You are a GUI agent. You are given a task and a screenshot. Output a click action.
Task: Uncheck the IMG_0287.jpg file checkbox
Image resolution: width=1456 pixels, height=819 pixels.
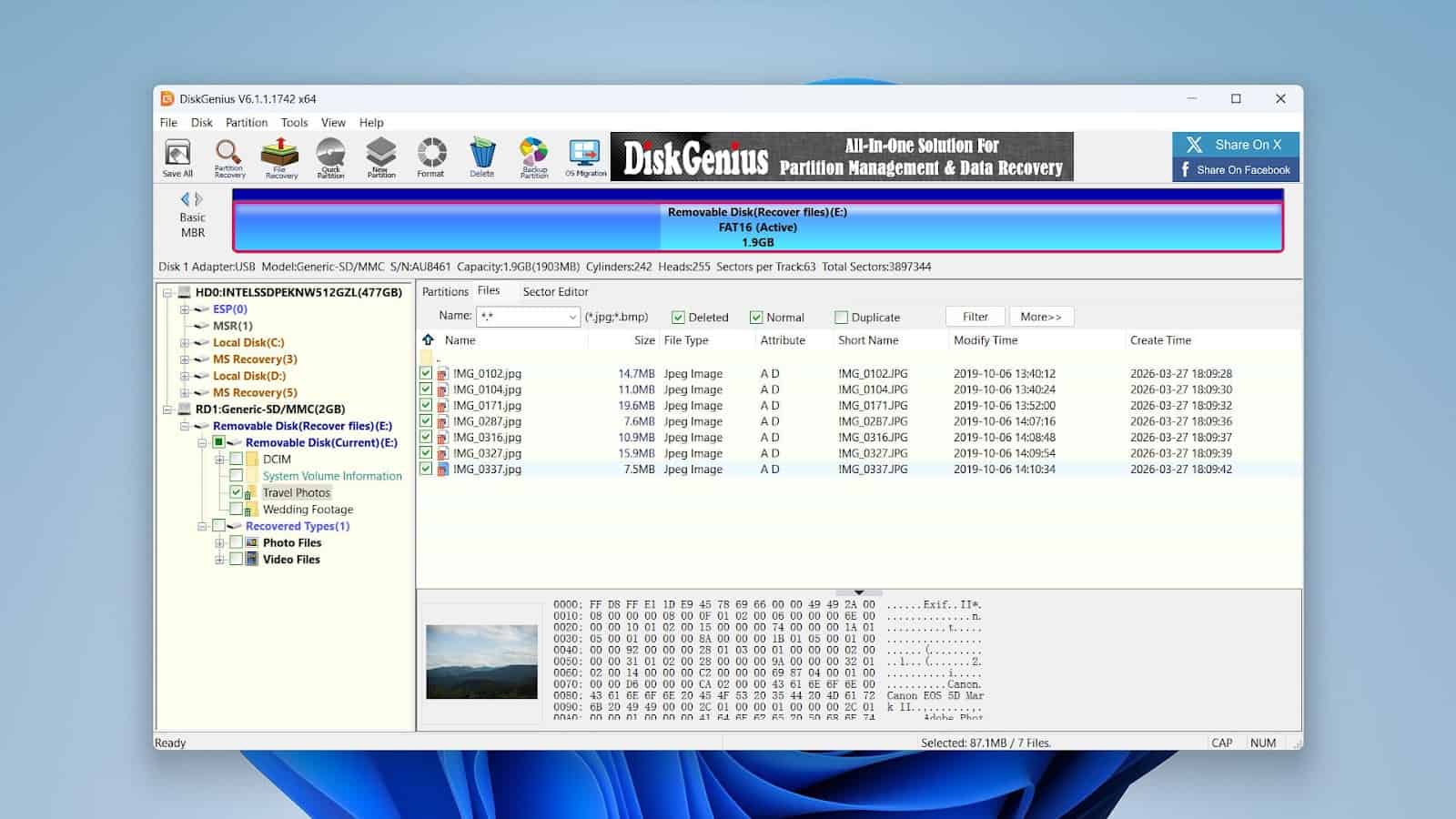point(426,421)
